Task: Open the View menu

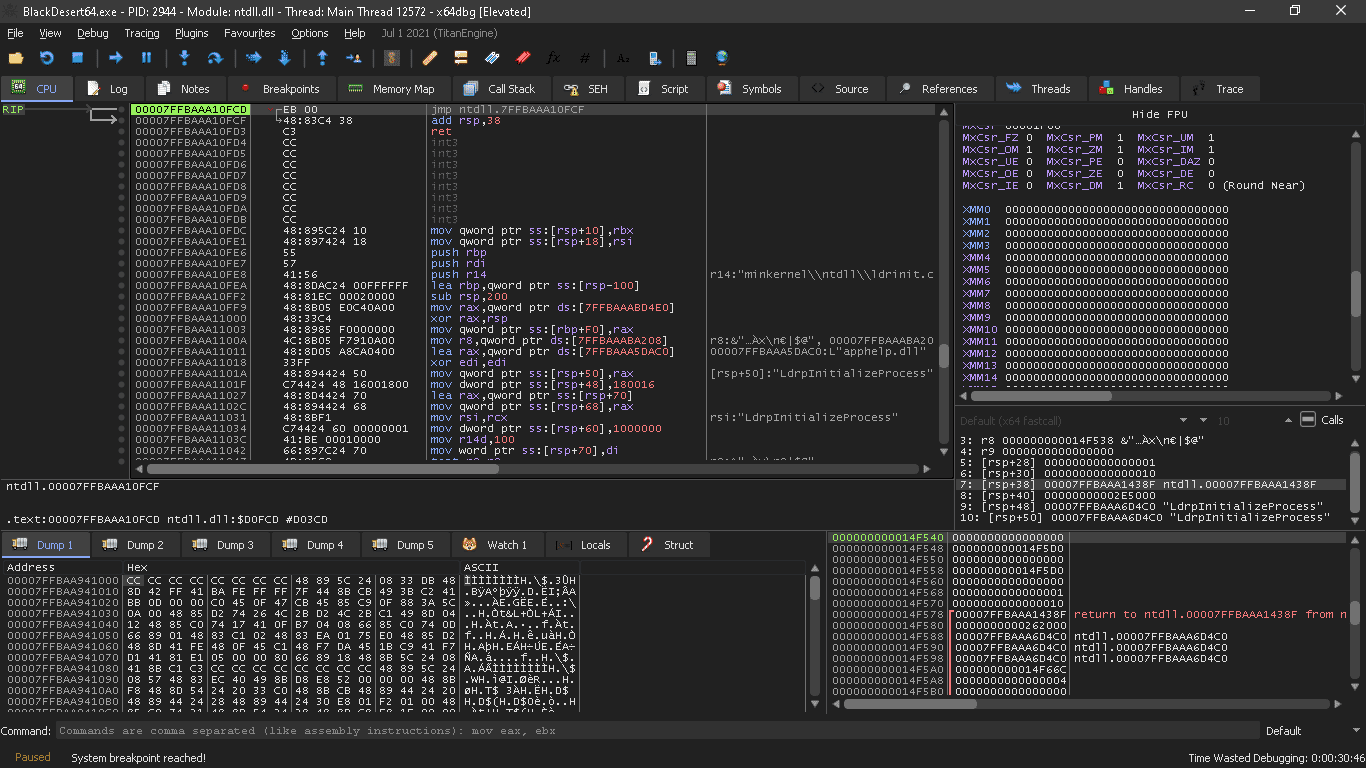Action: click(x=50, y=33)
